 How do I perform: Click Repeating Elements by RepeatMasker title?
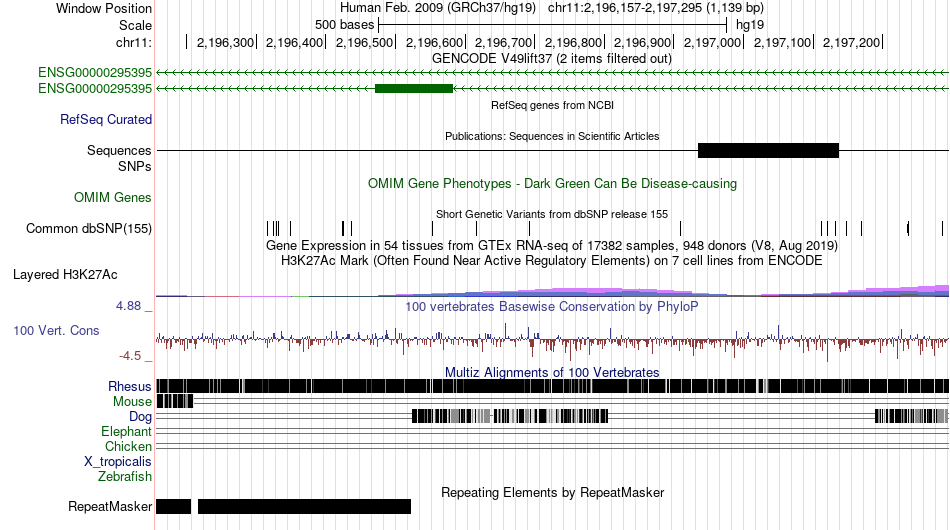pos(552,492)
